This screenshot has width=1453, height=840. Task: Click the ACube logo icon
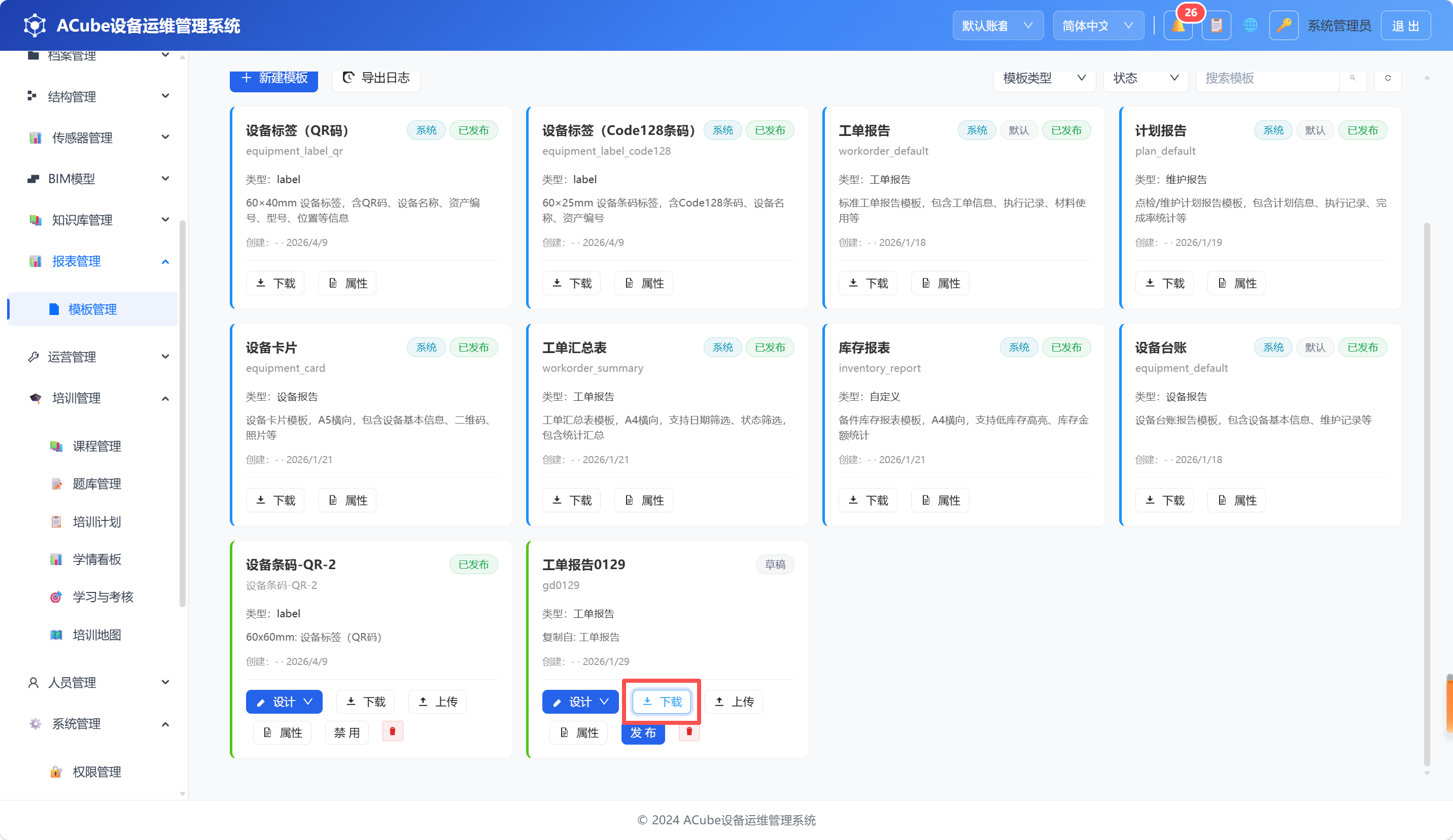click(x=34, y=25)
